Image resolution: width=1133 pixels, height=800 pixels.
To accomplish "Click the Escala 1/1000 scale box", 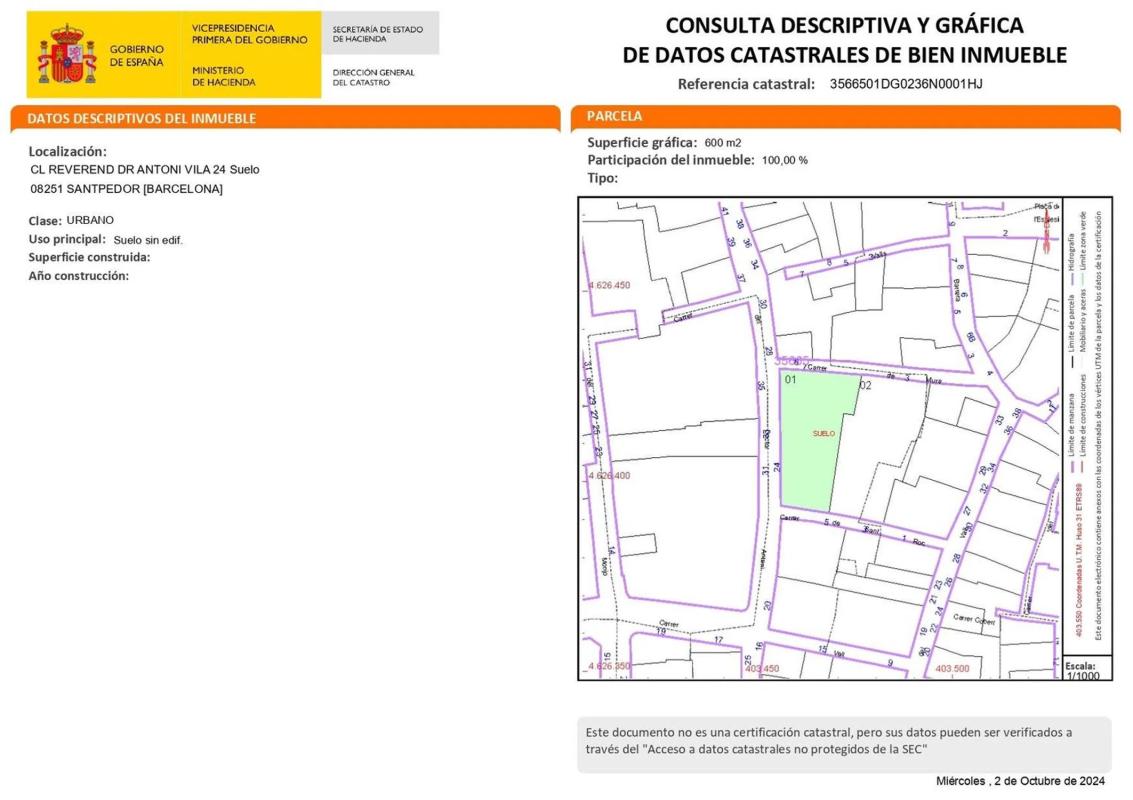I will (x=1086, y=669).
